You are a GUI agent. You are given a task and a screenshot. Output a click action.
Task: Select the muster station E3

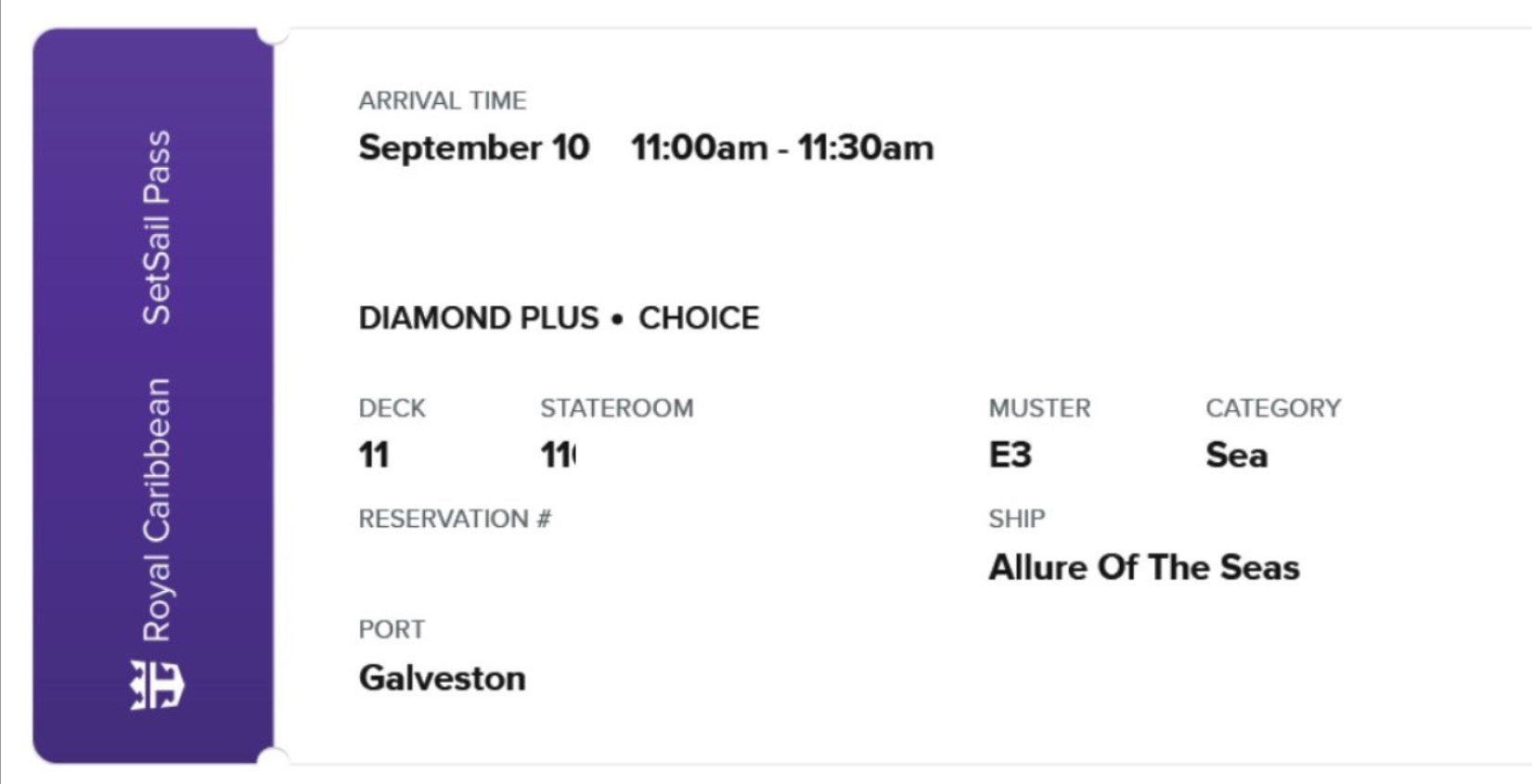click(1011, 455)
